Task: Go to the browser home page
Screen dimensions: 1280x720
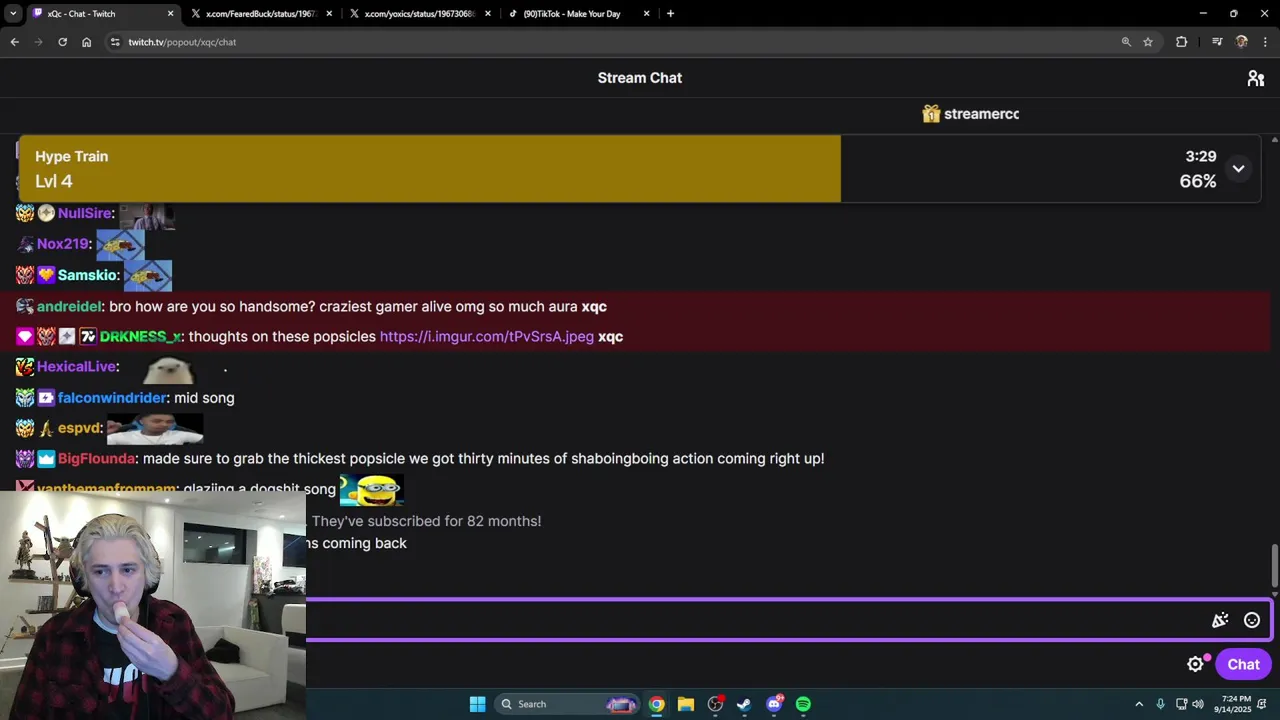Action: (x=86, y=42)
